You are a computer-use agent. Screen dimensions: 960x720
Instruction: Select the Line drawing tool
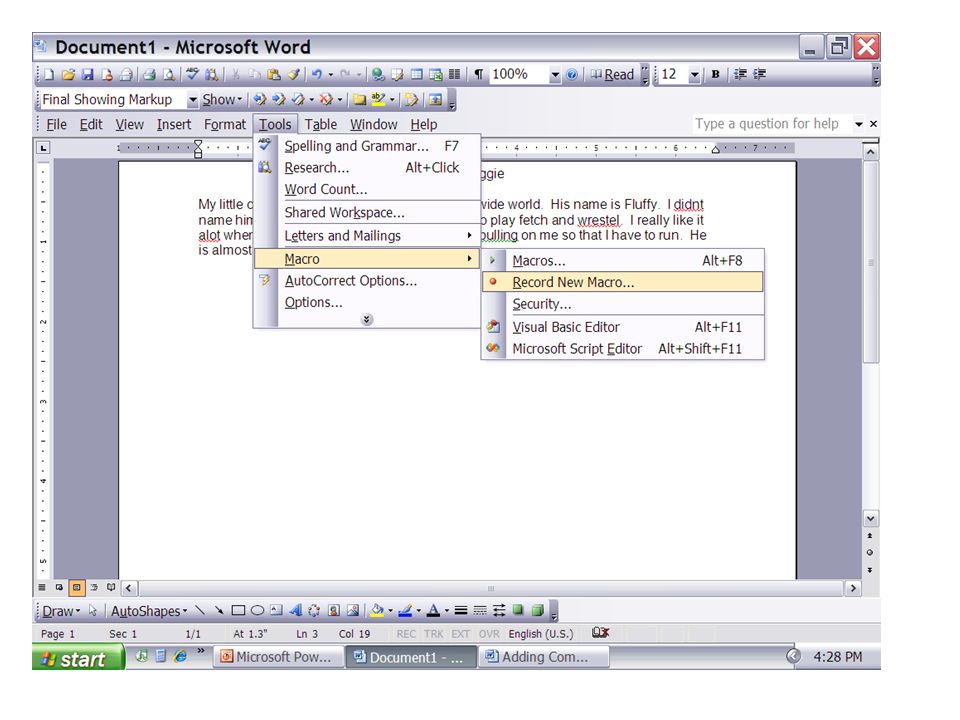(x=200, y=610)
